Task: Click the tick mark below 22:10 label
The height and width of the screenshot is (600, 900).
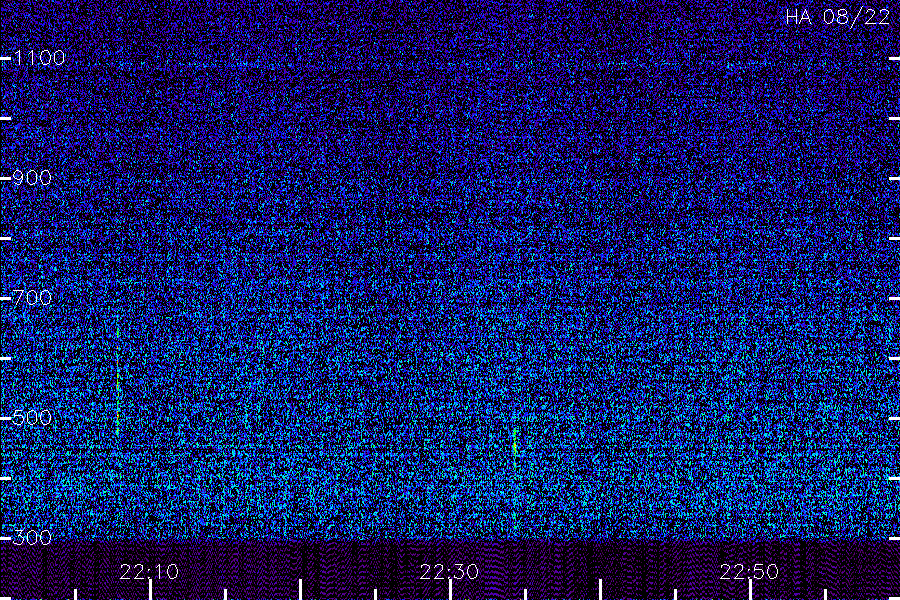Action: point(150,590)
